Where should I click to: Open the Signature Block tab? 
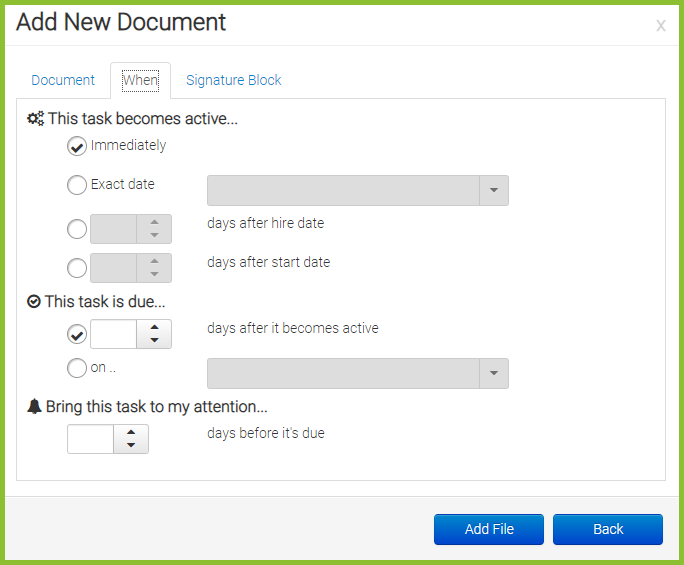(233, 80)
